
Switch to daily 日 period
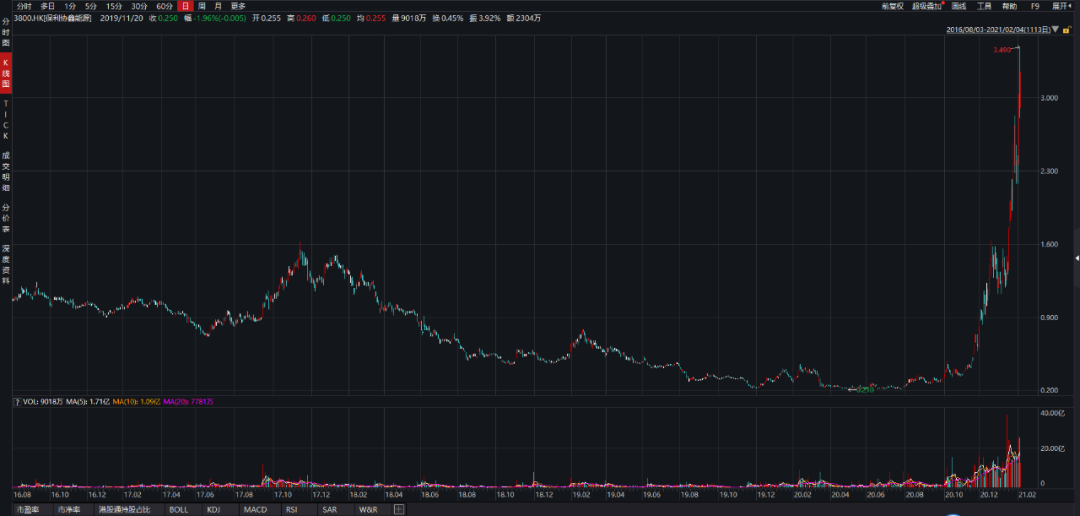pos(184,6)
